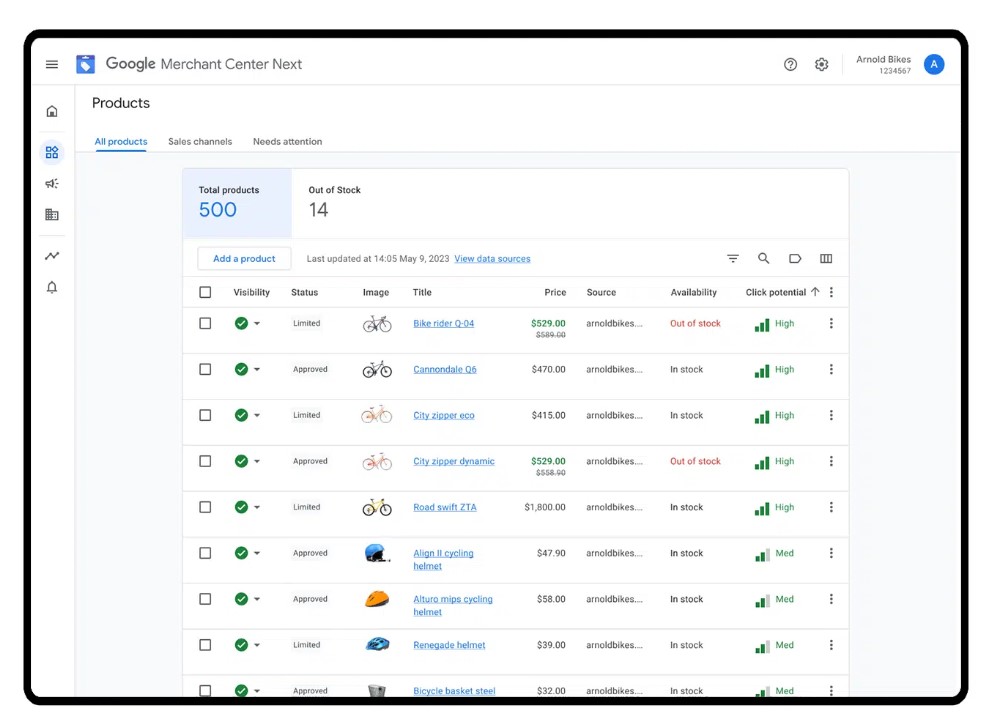
Task: Click the Alturo mips orange helmet thumbnail
Action: (x=377, y=599)
